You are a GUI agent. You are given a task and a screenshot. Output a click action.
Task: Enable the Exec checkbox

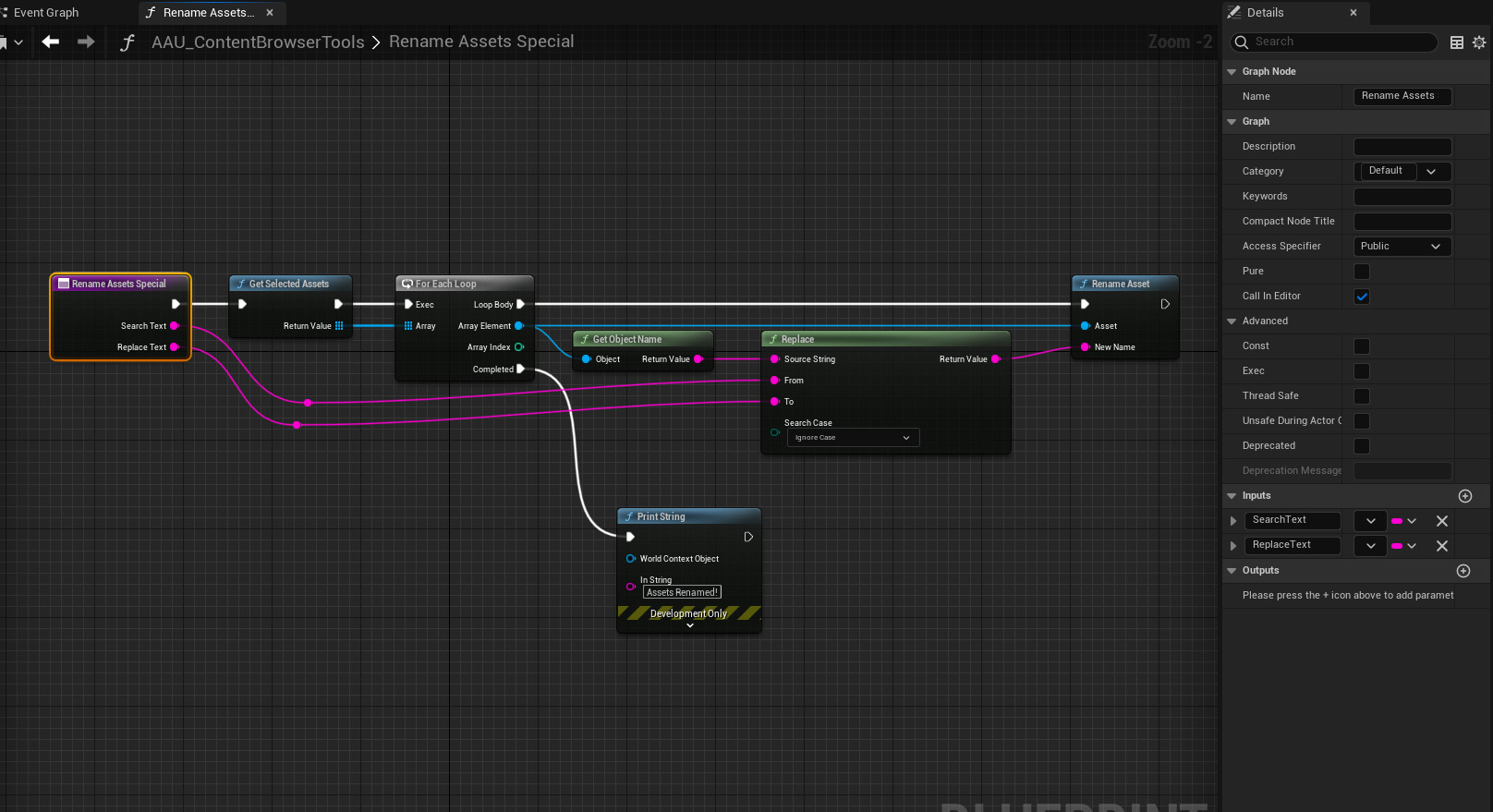(1362, 370)
